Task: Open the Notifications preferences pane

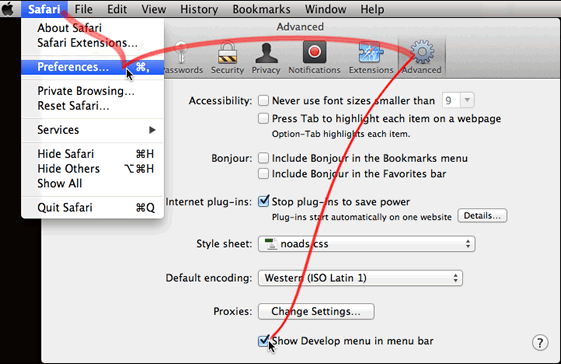Action: [314, 57]
